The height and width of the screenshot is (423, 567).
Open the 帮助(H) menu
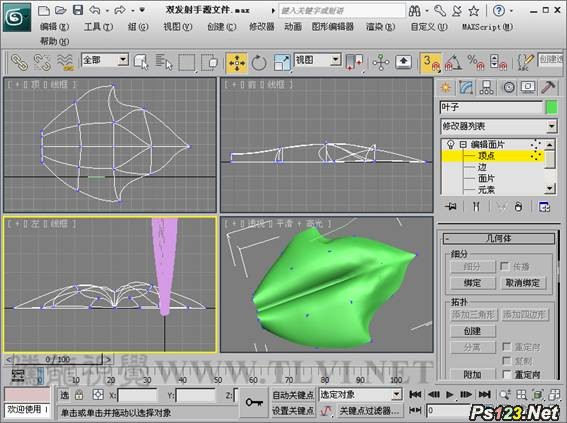pos(55,42)
